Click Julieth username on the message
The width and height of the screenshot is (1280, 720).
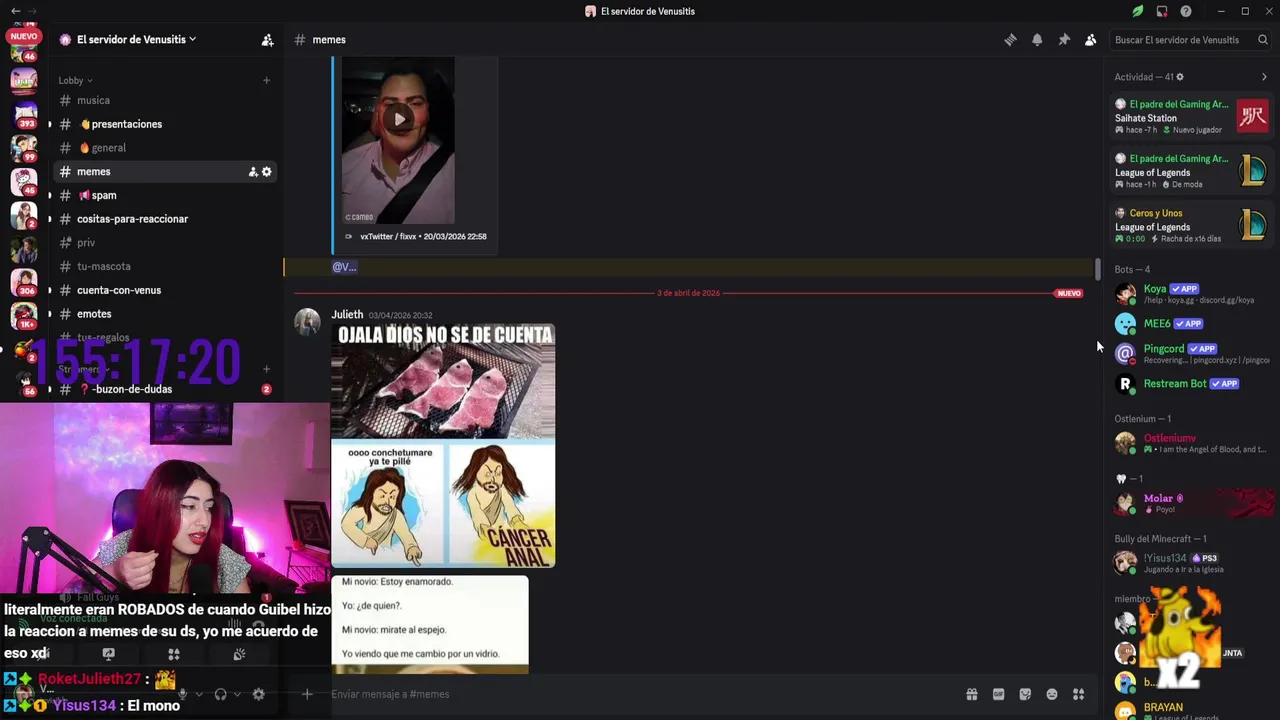tap(347, 314)
